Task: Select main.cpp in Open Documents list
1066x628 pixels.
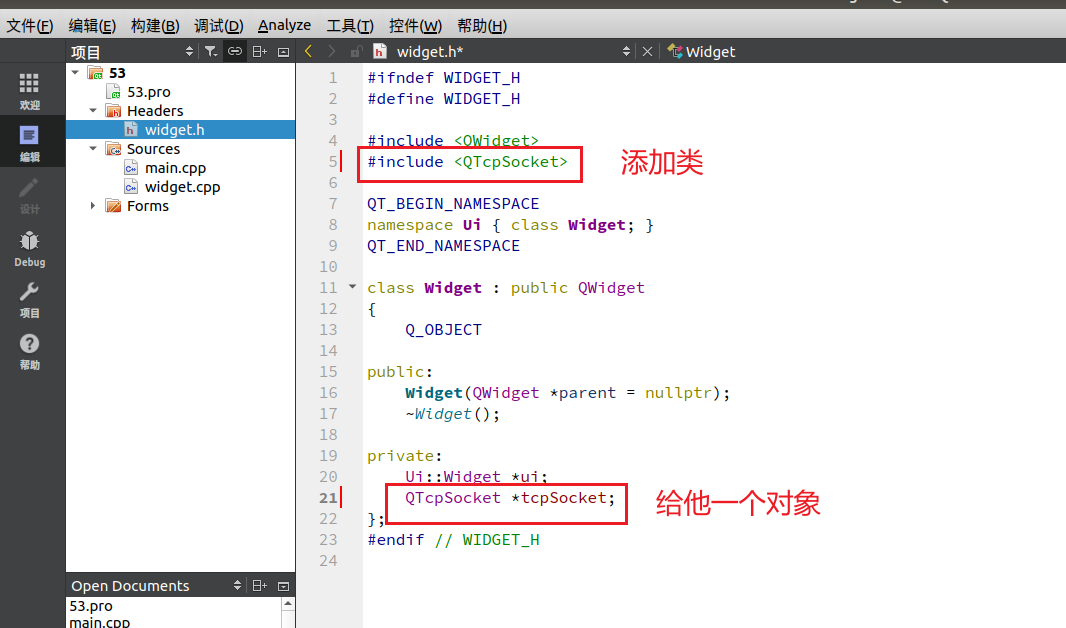Action: coord(99,622)
